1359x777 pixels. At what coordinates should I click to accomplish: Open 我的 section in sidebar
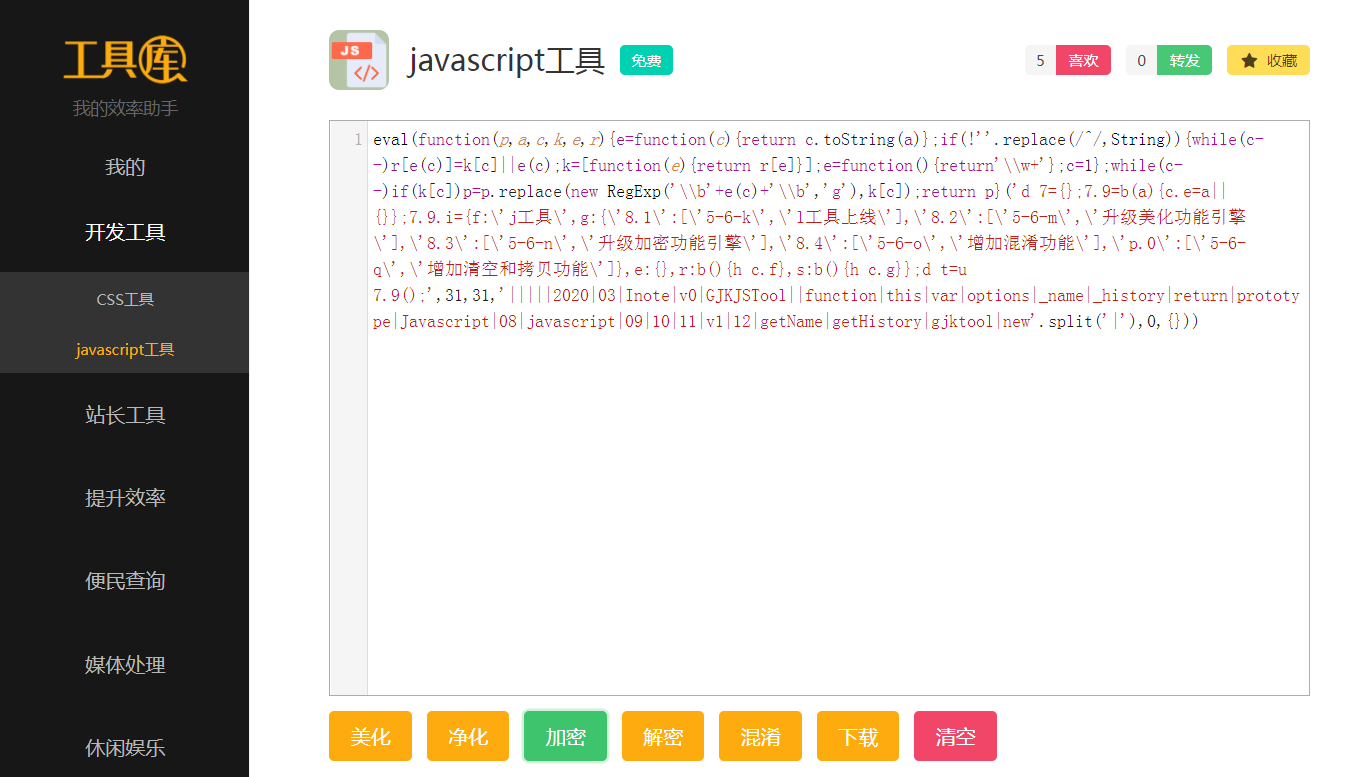pos(125,167)
